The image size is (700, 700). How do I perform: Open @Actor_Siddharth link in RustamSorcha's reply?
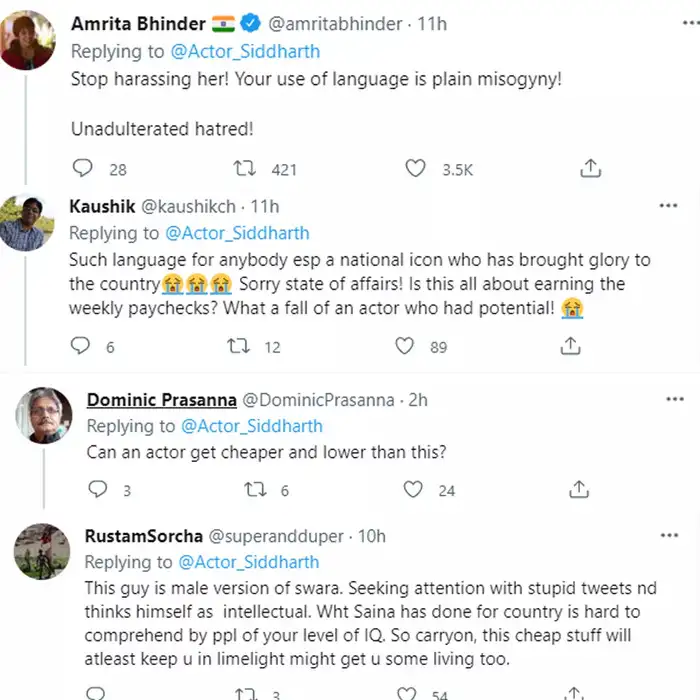pos(249,562)
